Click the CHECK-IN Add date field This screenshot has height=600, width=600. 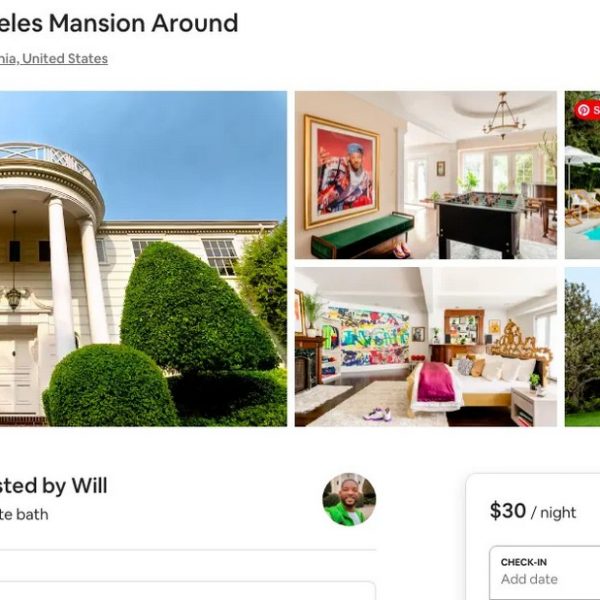pos(545,572)
